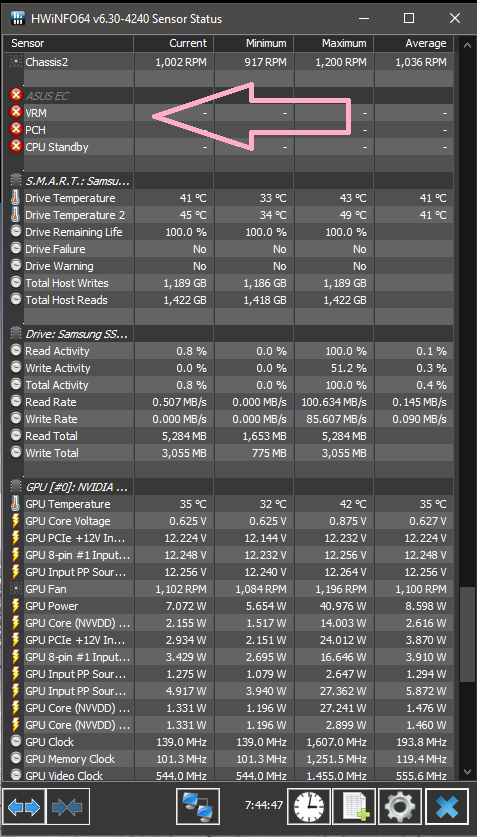Click the red X icon beside ASUS EC
Screen dimensions: 477x837
(x=17, y=96)
